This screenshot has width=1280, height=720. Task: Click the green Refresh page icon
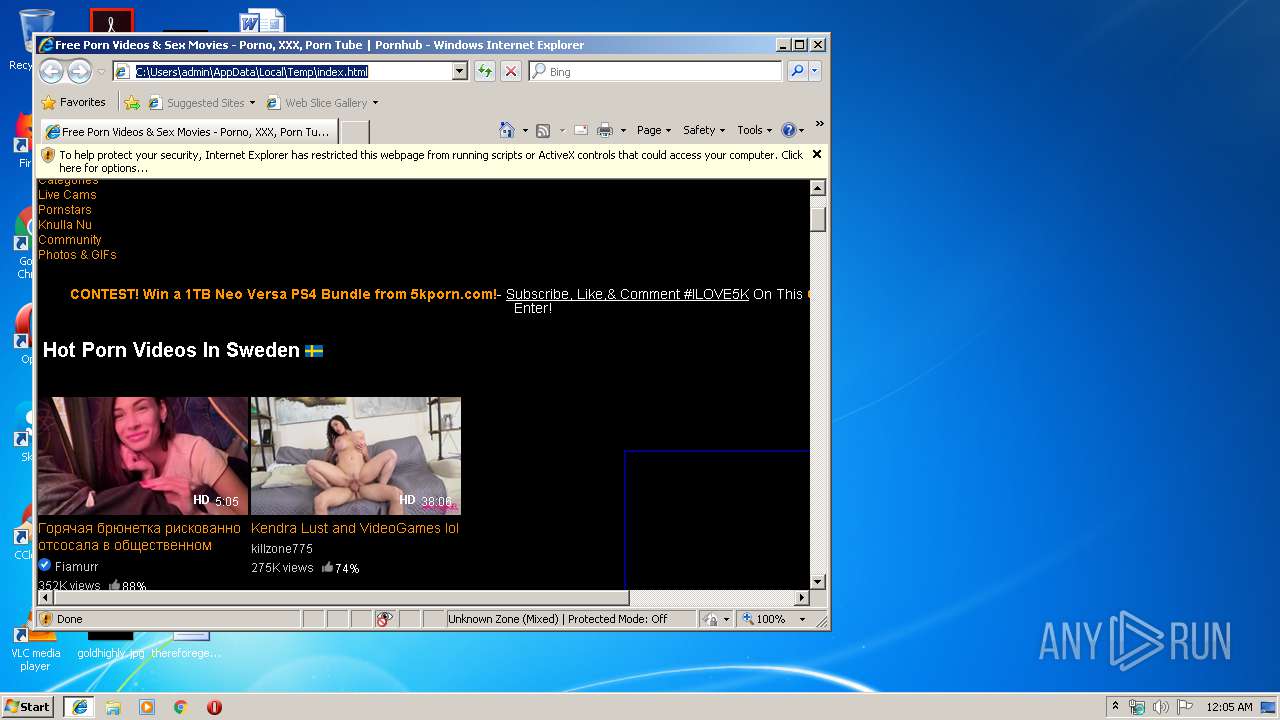coord(485,71)
